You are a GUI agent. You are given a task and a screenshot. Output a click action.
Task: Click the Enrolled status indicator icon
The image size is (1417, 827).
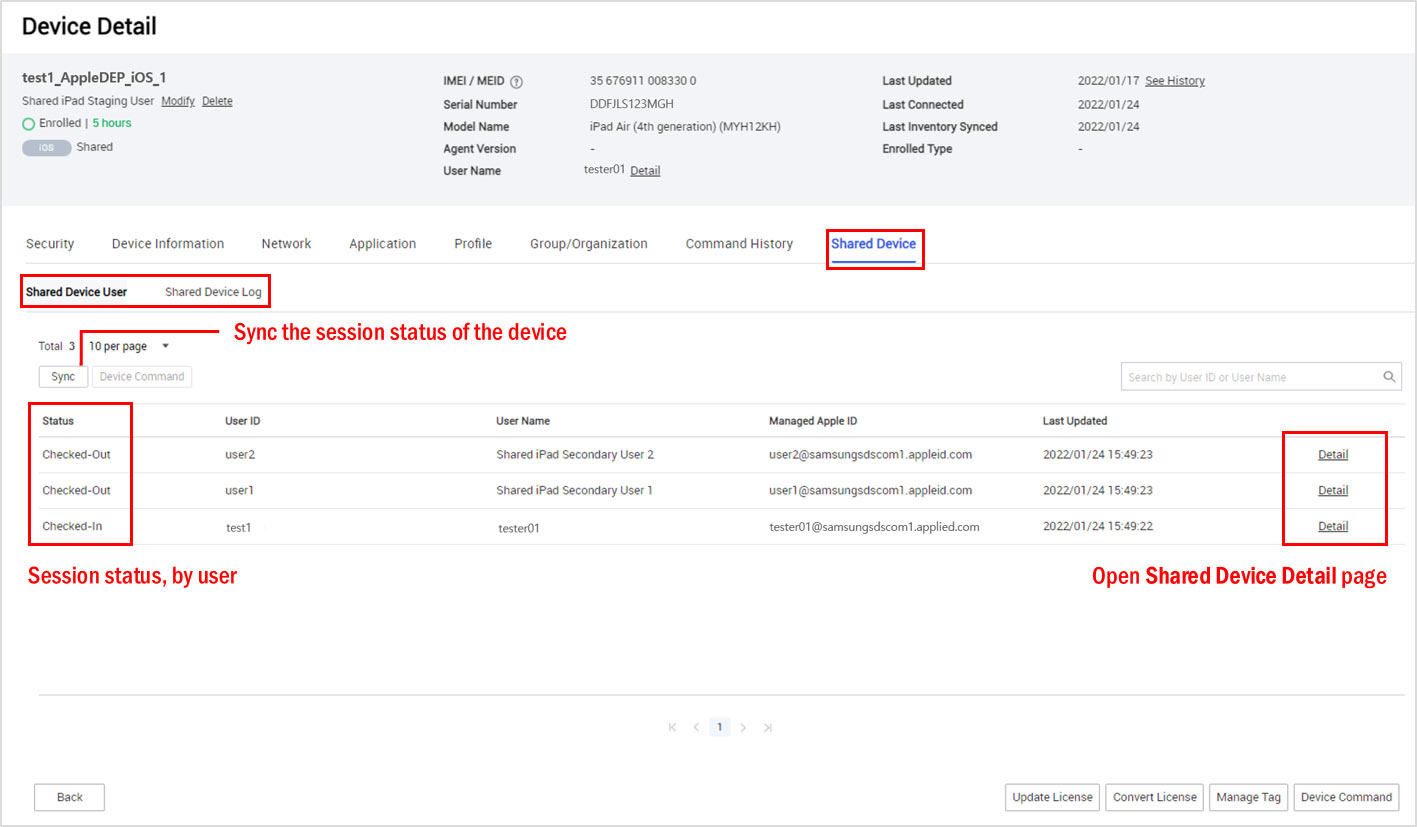[31, 123]
